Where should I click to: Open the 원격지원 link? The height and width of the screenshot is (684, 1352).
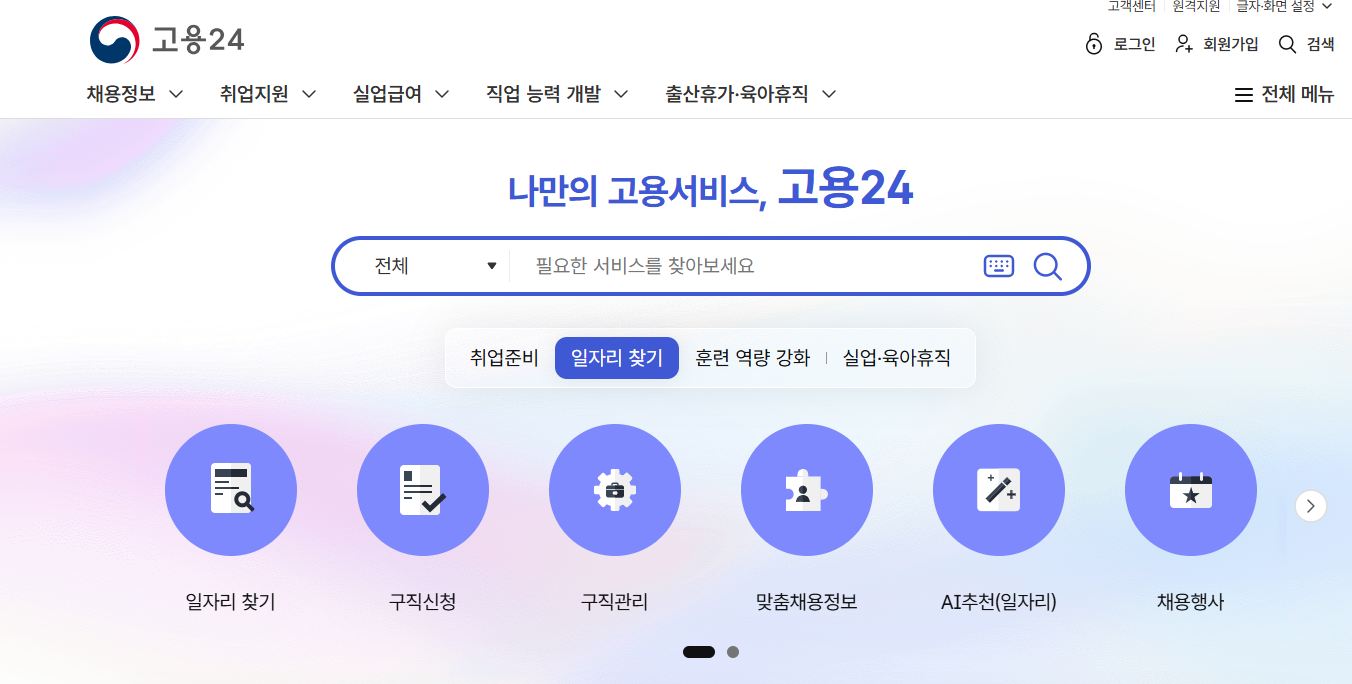tap(1196, 6)
